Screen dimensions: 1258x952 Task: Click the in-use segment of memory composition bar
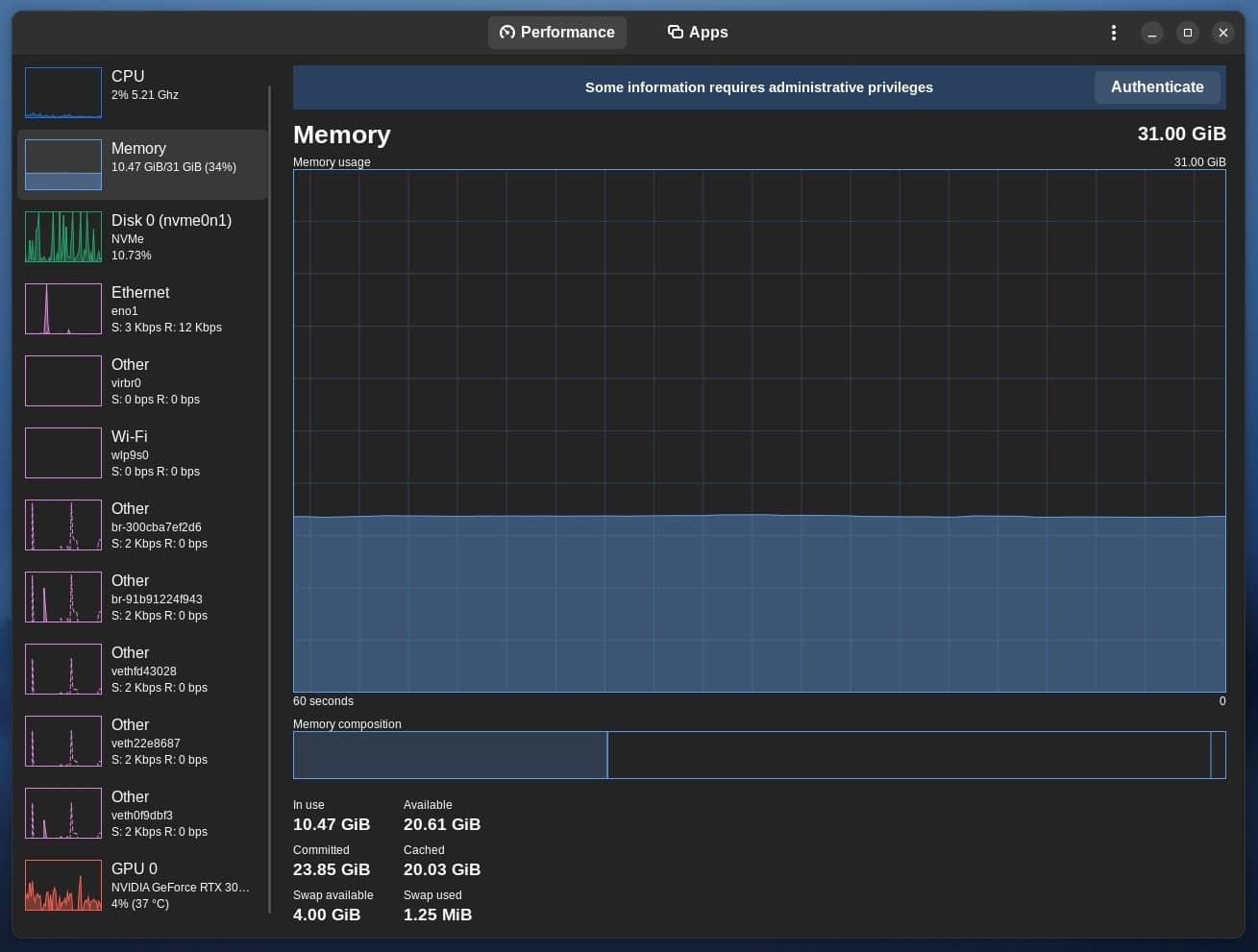[450, 755]
